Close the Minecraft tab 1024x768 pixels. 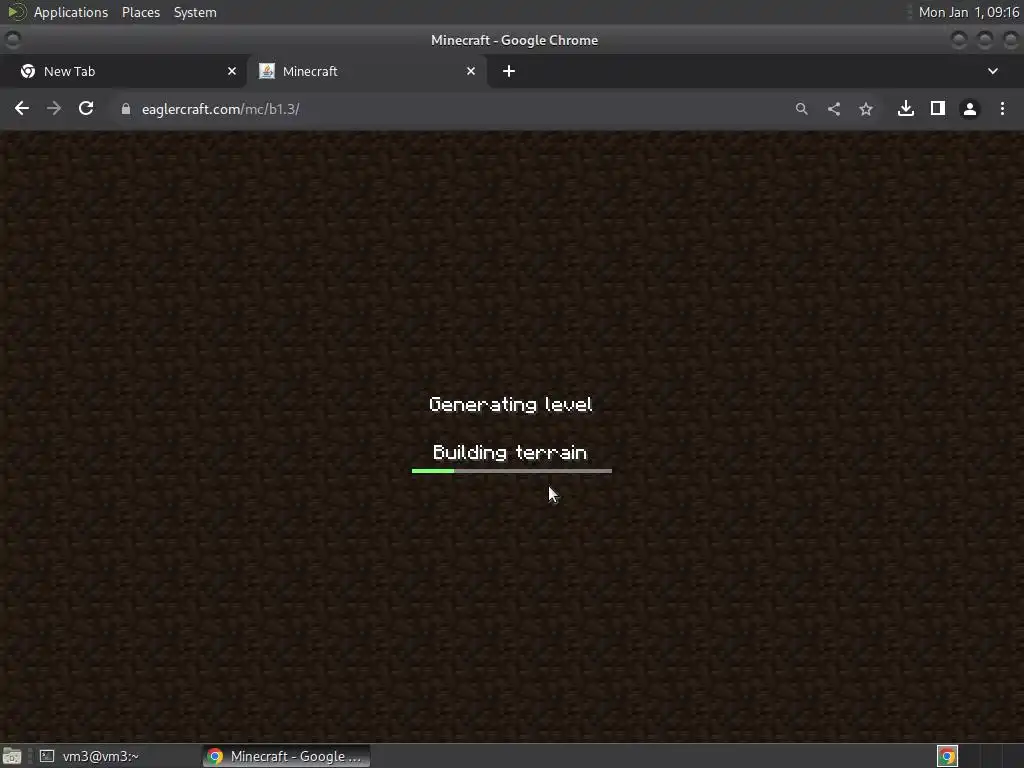[x=471, y=71]
